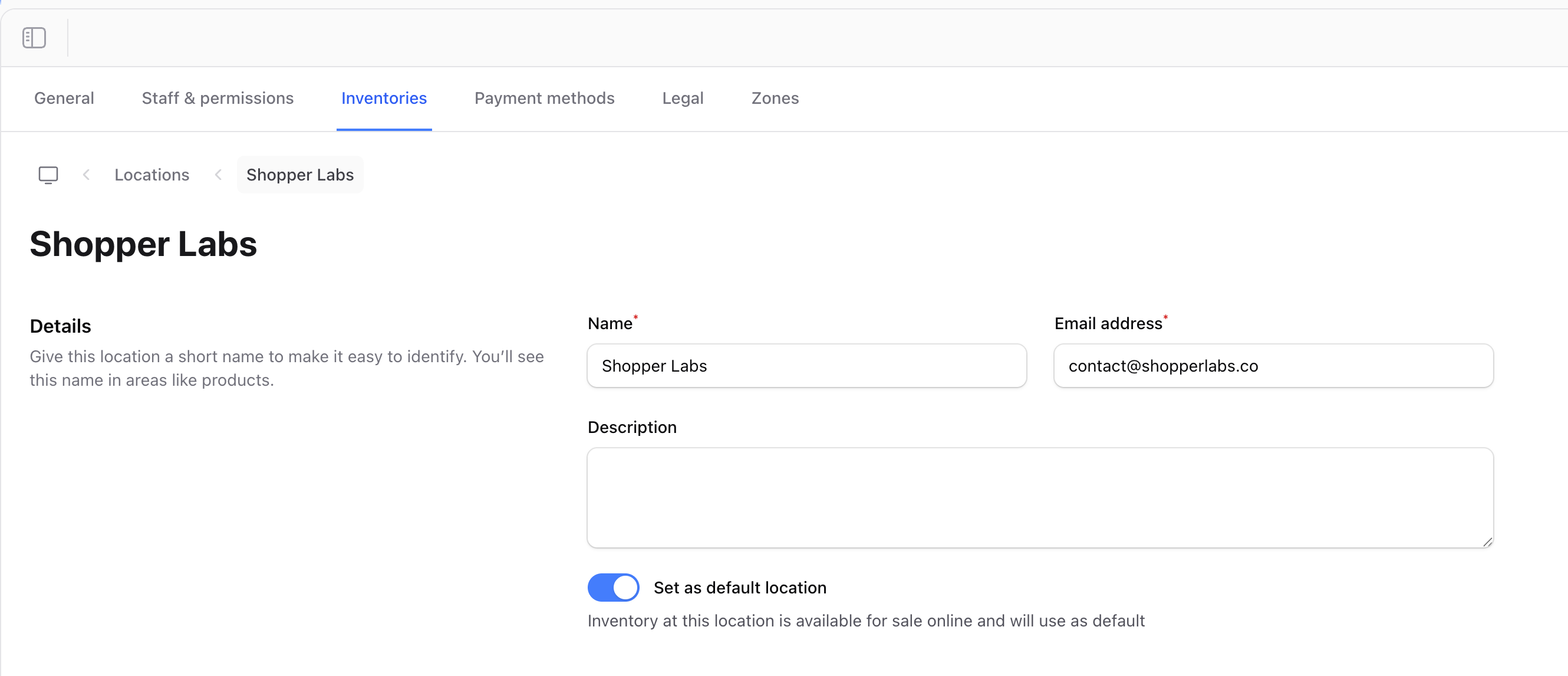Screen dimensions: 1568x676
Task: Open the Staff & permissions tab
Action: tap(218, 98)
